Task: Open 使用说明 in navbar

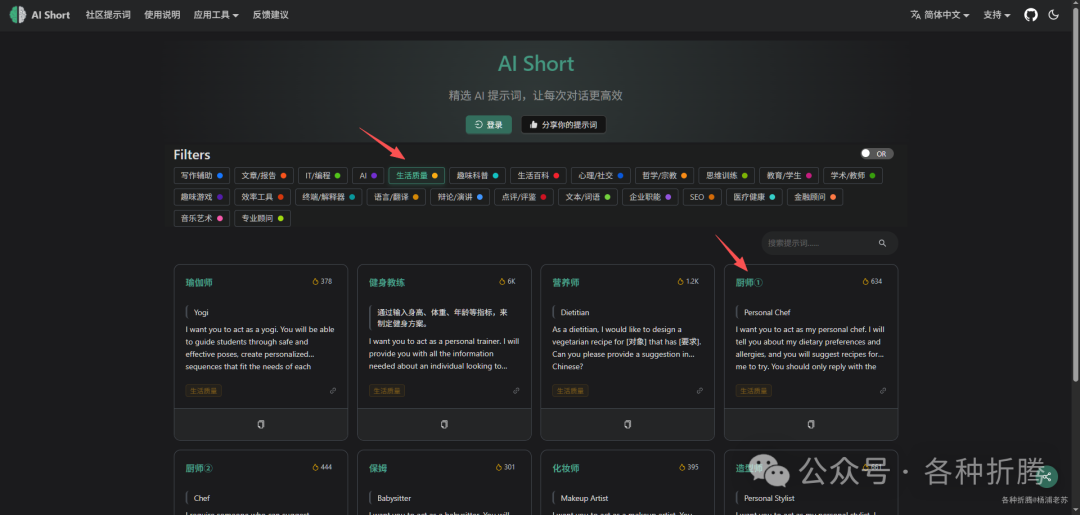Action: point(162,14)
